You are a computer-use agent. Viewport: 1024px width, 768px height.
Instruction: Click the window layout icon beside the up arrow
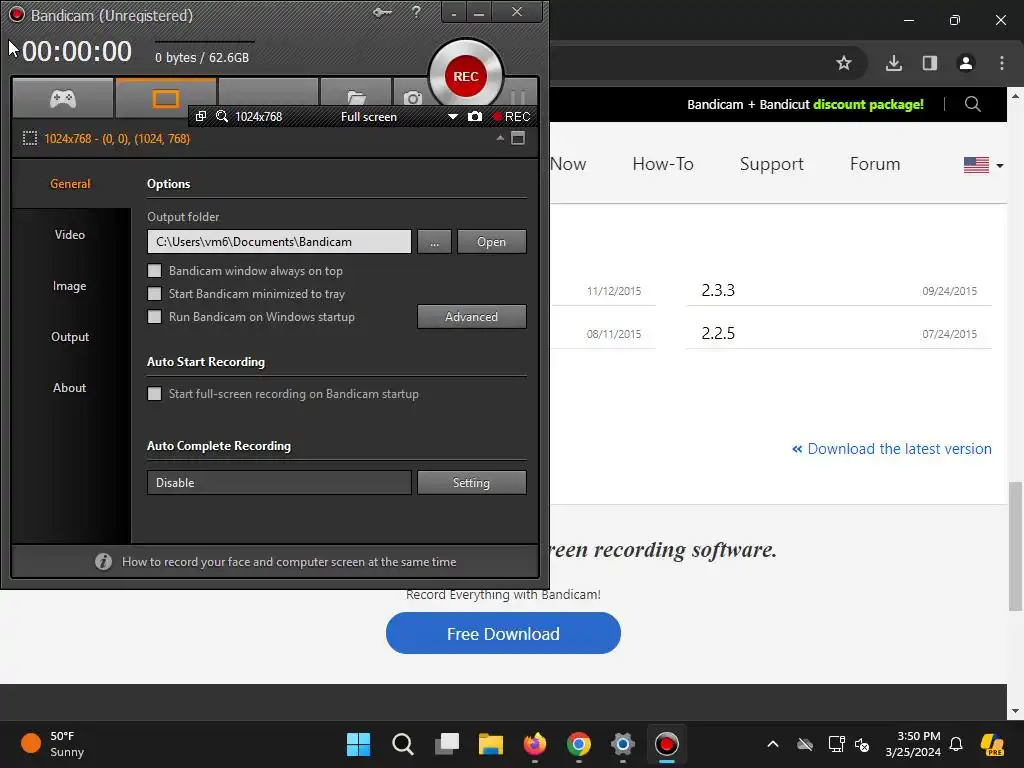[x=518, y=138]
